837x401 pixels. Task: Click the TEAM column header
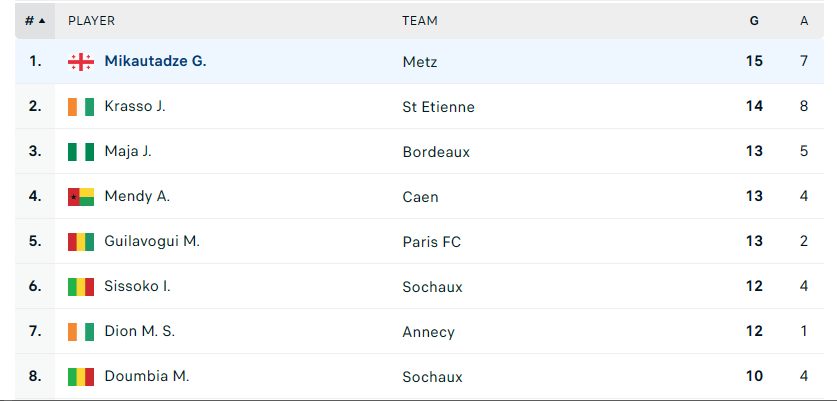click(420, 21)
